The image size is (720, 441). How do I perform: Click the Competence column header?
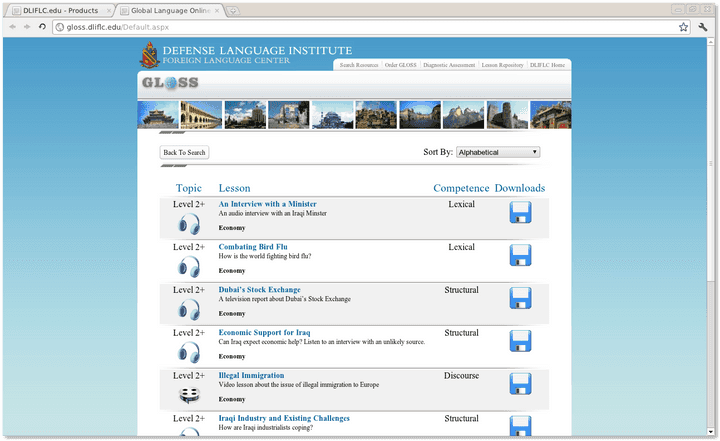point(461,188)
